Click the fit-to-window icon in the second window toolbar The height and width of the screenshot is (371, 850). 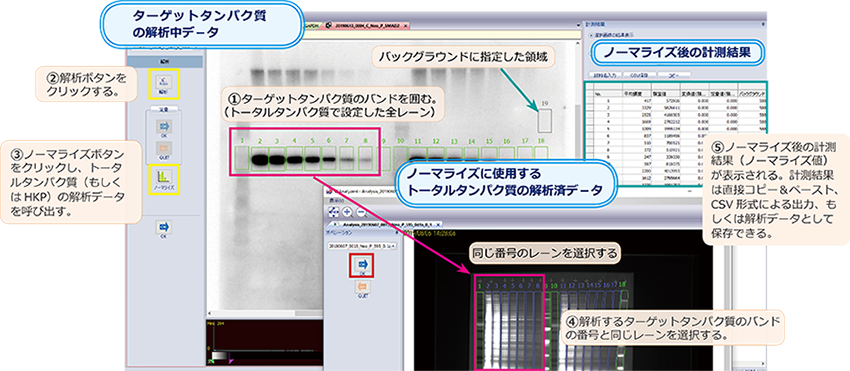click(x=334, y=212)
